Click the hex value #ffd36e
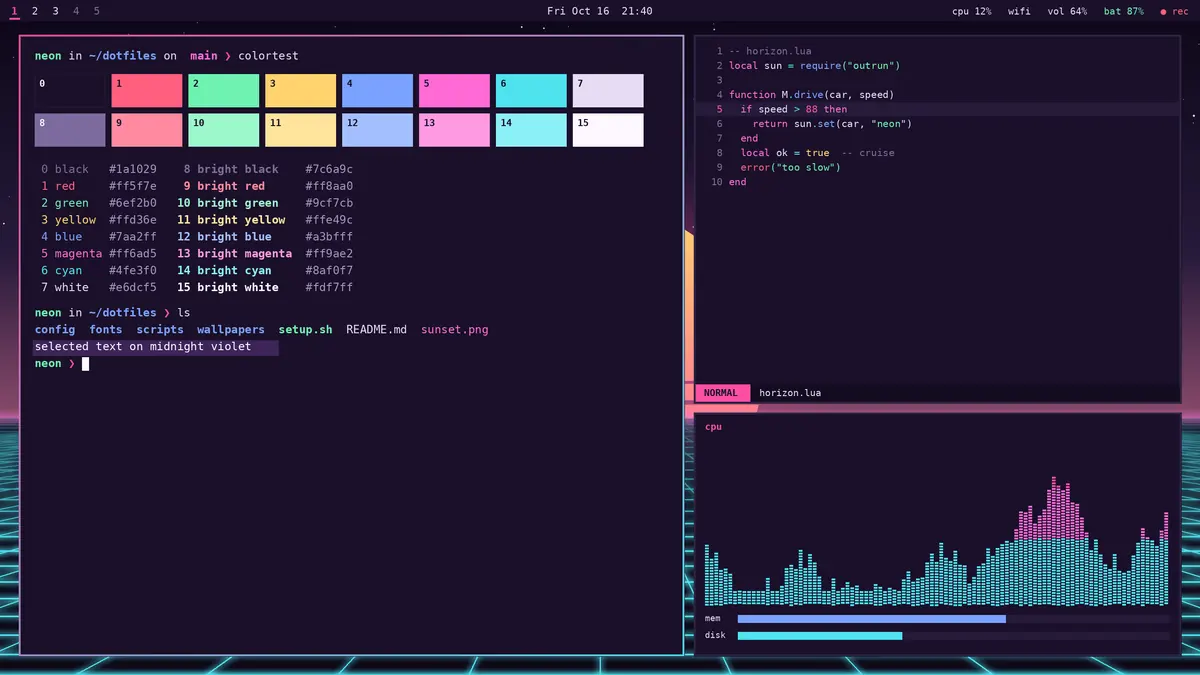1200x675 pixels. pyautogui.click(x=133, y=220)
